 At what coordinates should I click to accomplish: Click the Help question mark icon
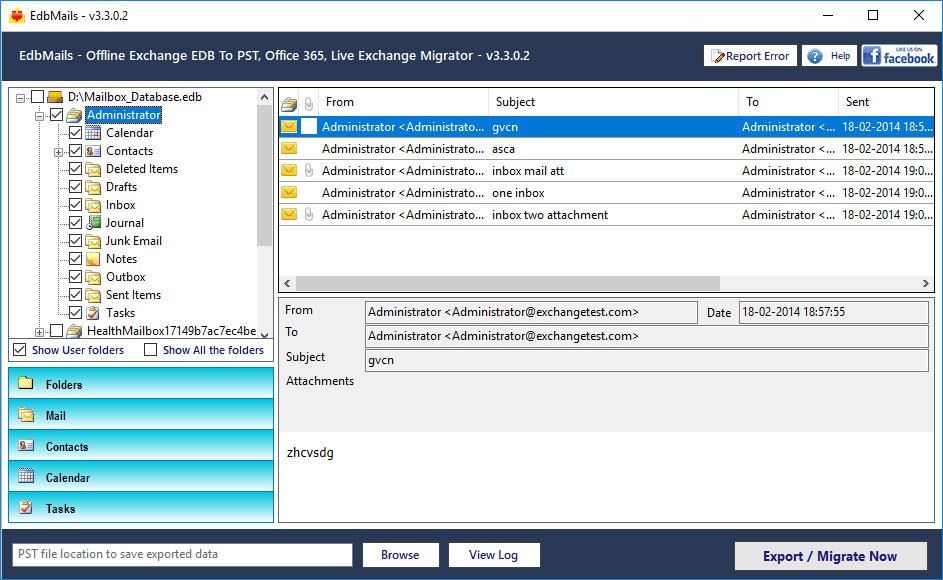(814, 56)
